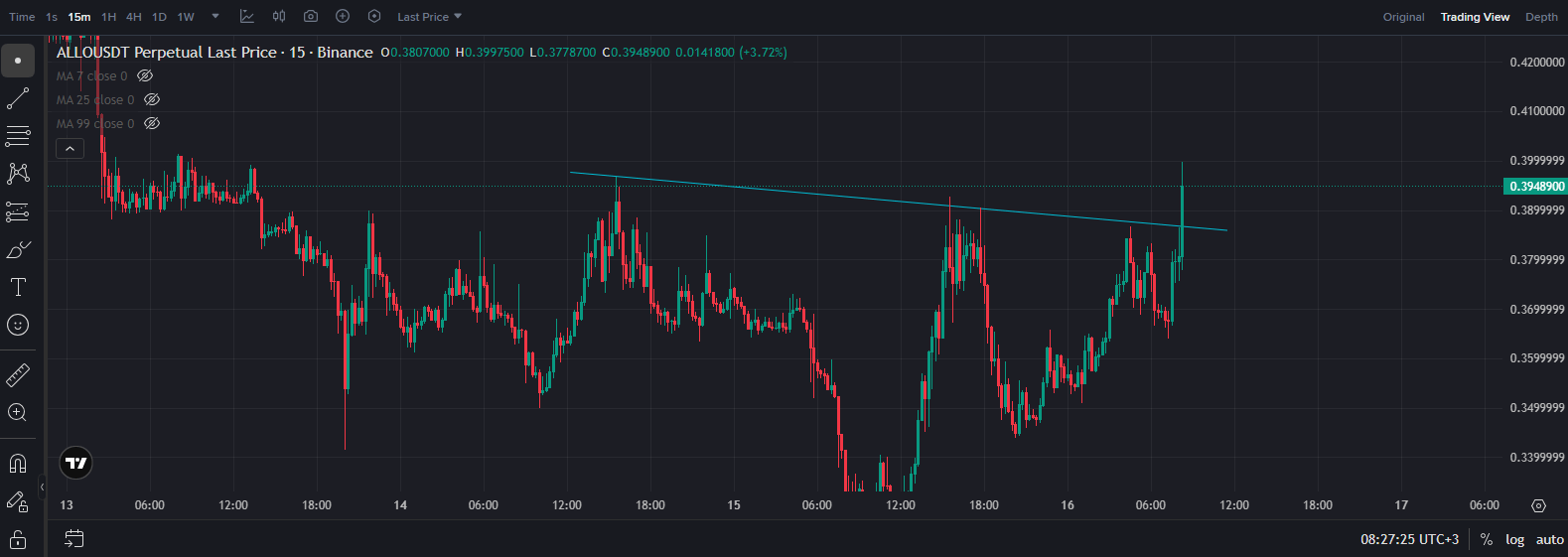Click the current price label 0.3948900

[x=1535, y=187]
